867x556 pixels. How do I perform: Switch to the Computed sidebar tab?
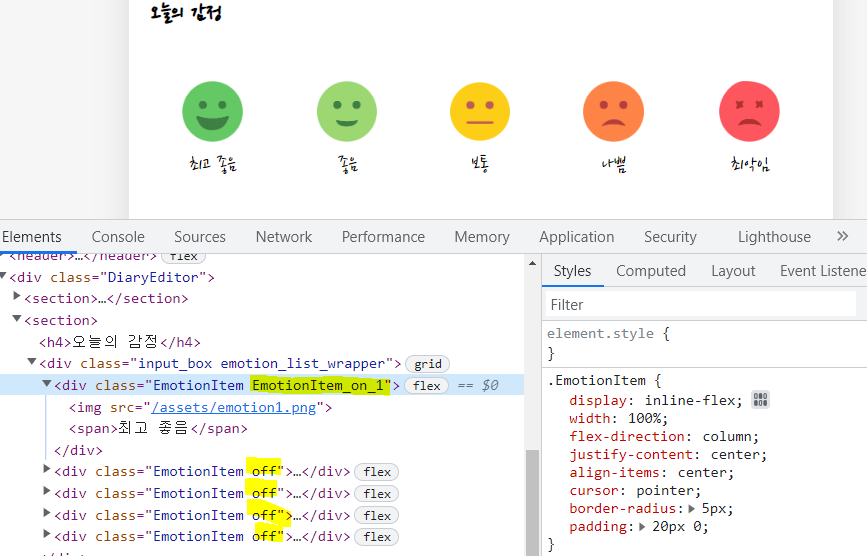pos(651,271)
